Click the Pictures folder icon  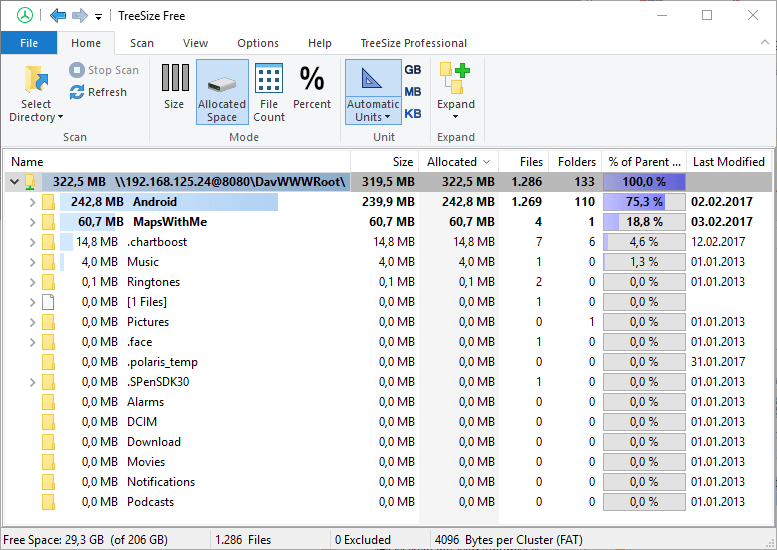coord(48,322)
